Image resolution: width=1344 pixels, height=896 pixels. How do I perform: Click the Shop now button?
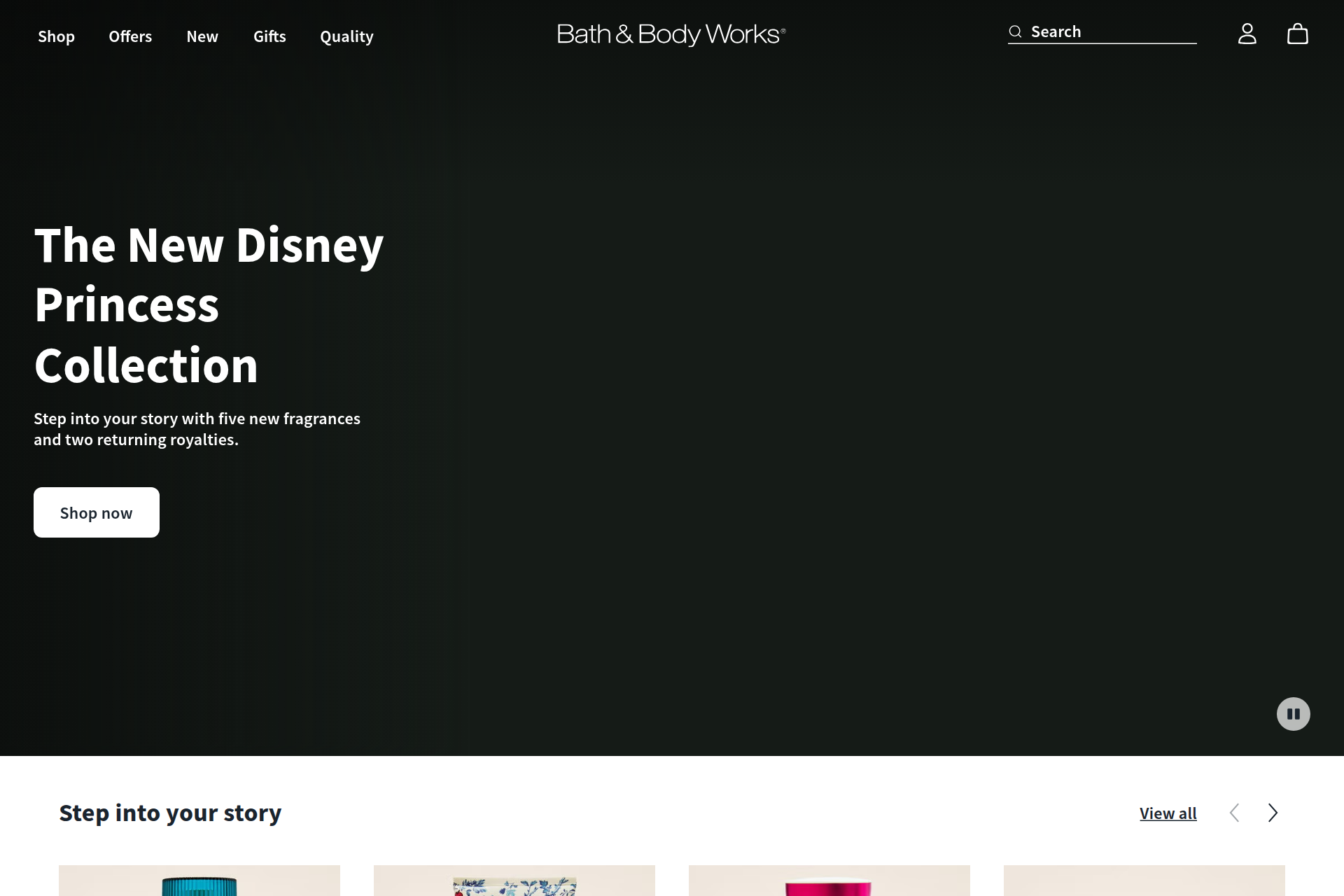coord(96,512)
